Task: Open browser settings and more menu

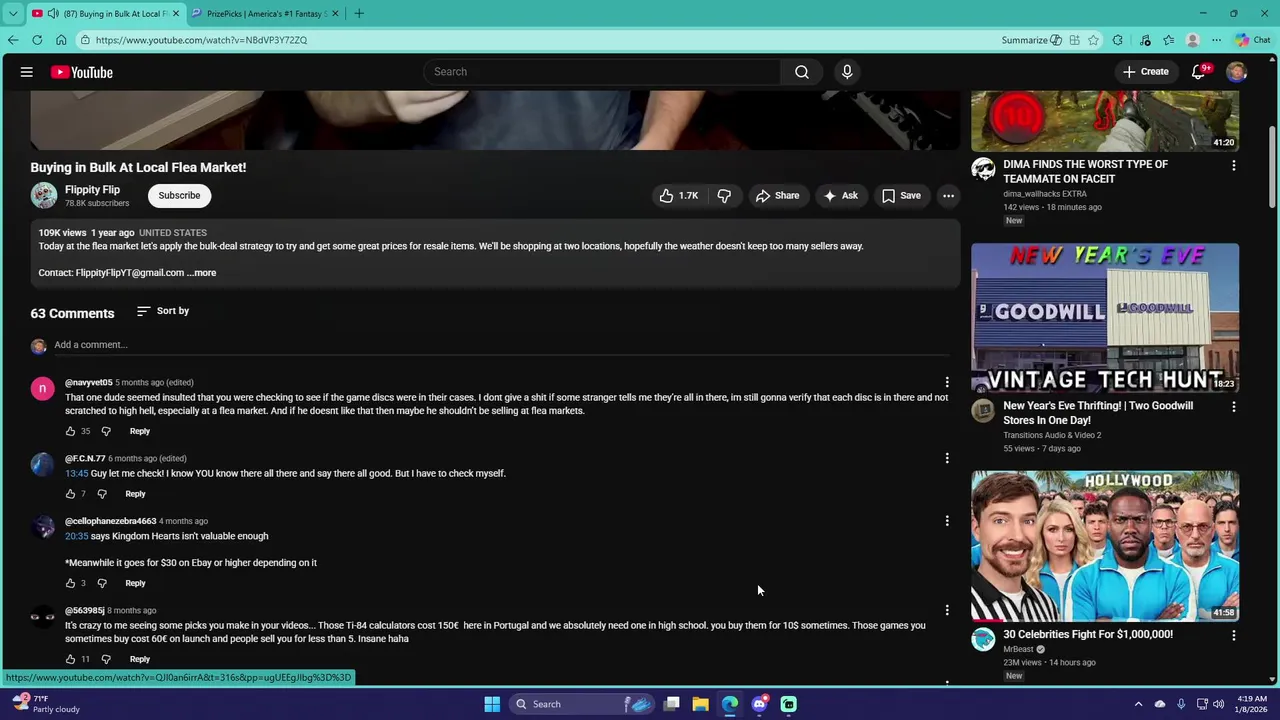Action: coord(1216,40)
